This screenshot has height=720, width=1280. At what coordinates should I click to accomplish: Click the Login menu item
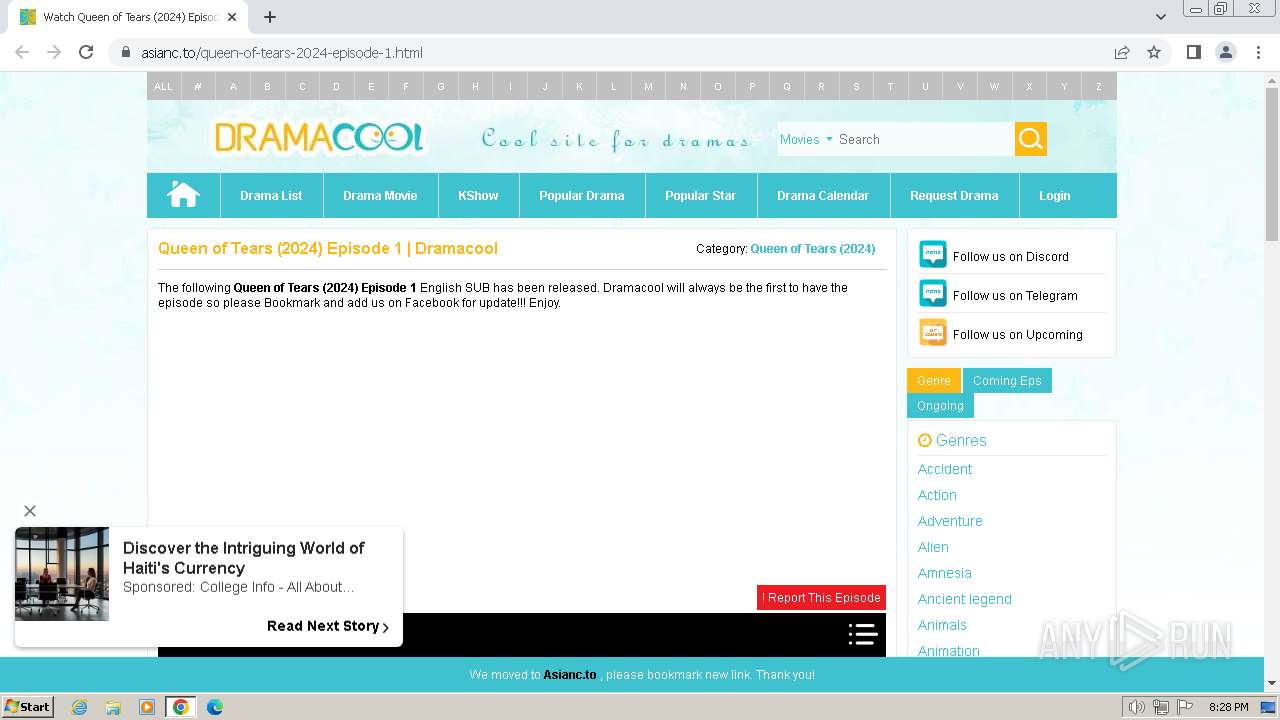coord(1054,195)
